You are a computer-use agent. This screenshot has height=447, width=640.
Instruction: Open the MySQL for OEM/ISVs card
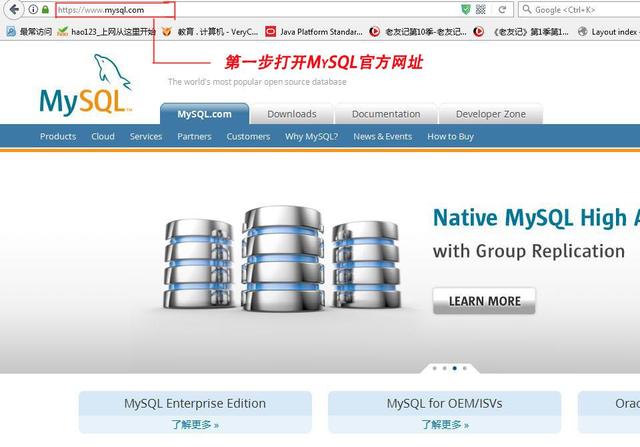(444, 412)
